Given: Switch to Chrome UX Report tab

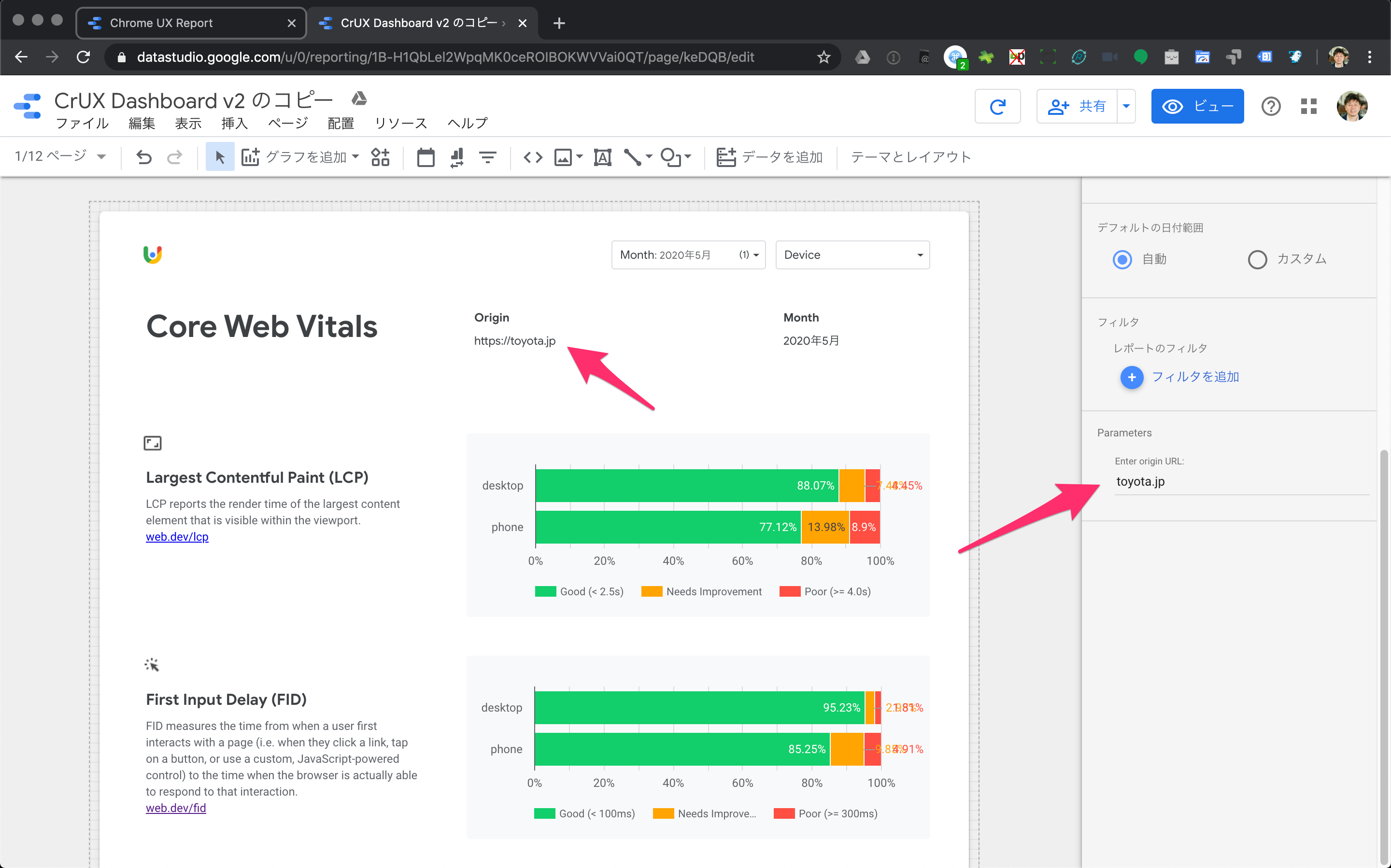Looking at the screenshot, I should [x=191, y=23].
